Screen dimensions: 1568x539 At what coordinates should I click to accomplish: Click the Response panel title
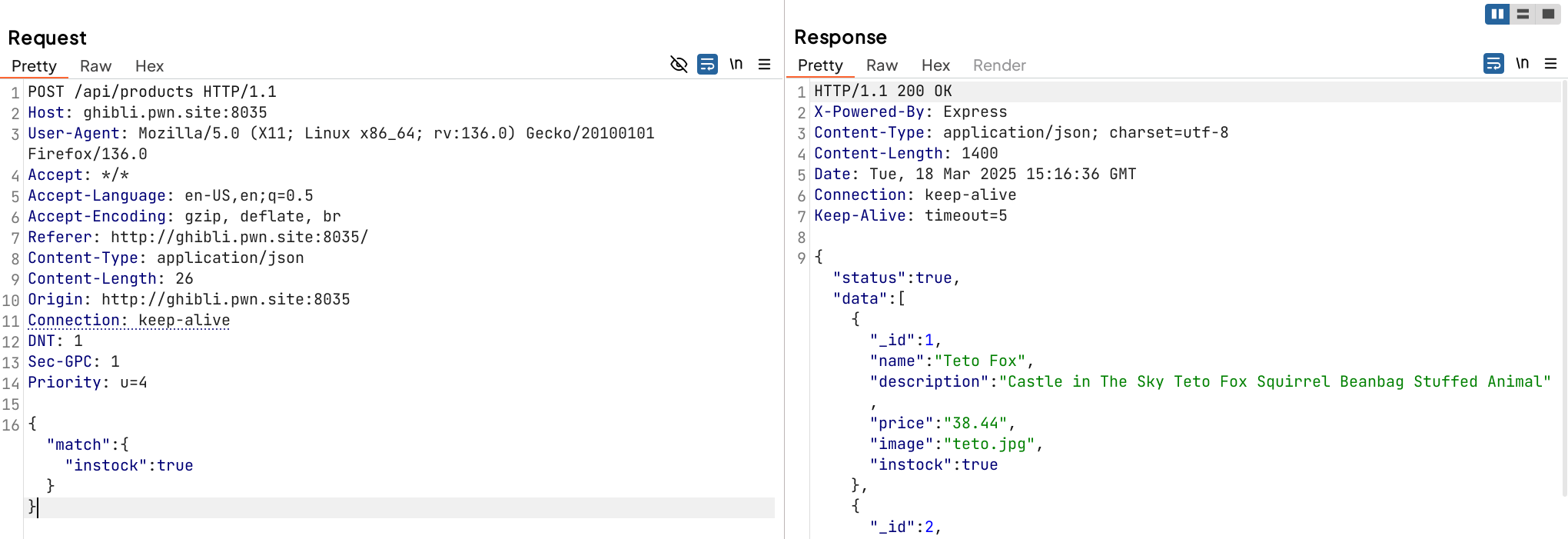coord(840,37)
